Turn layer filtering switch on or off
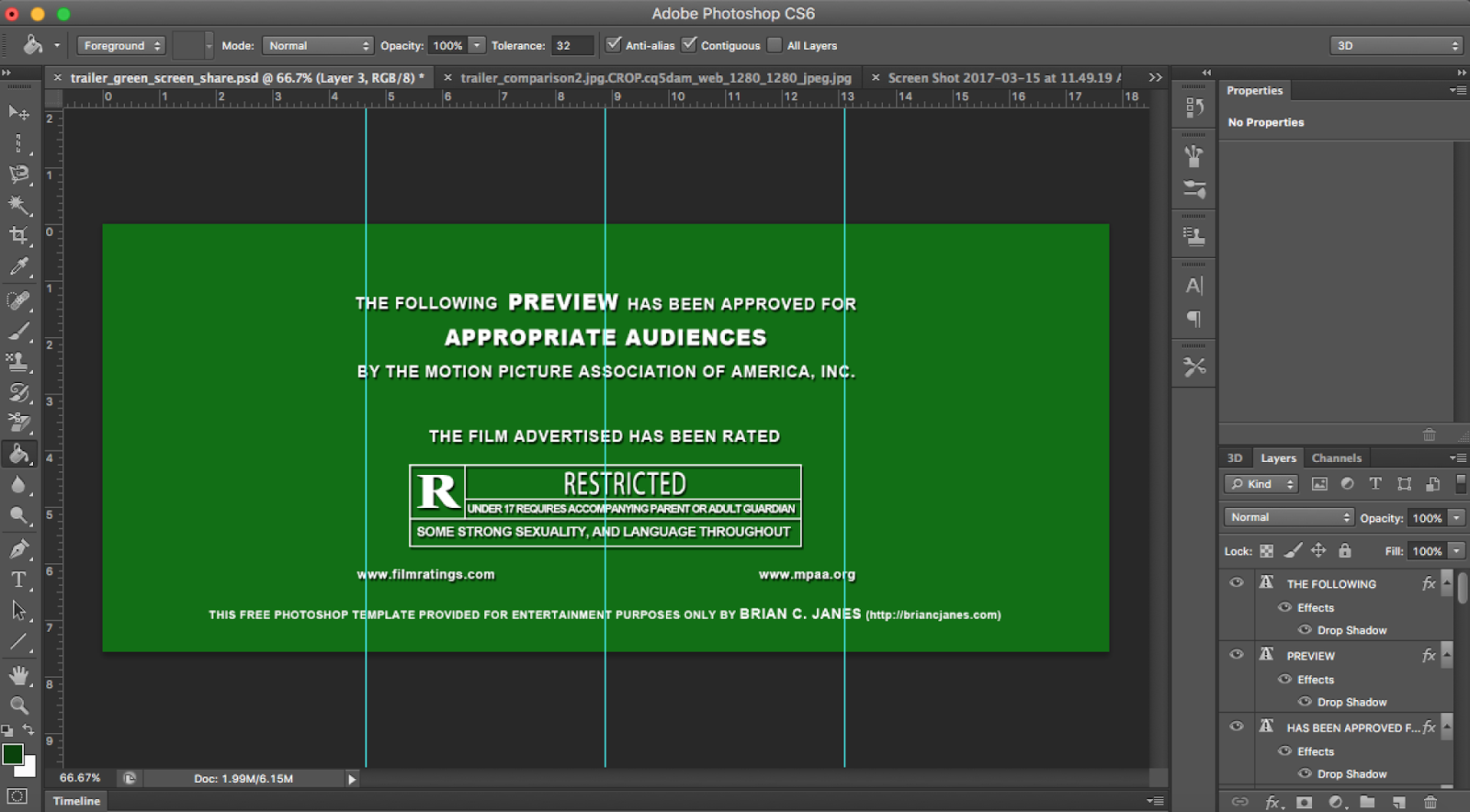1470x812 pixels. click(x=1461, y=484)
